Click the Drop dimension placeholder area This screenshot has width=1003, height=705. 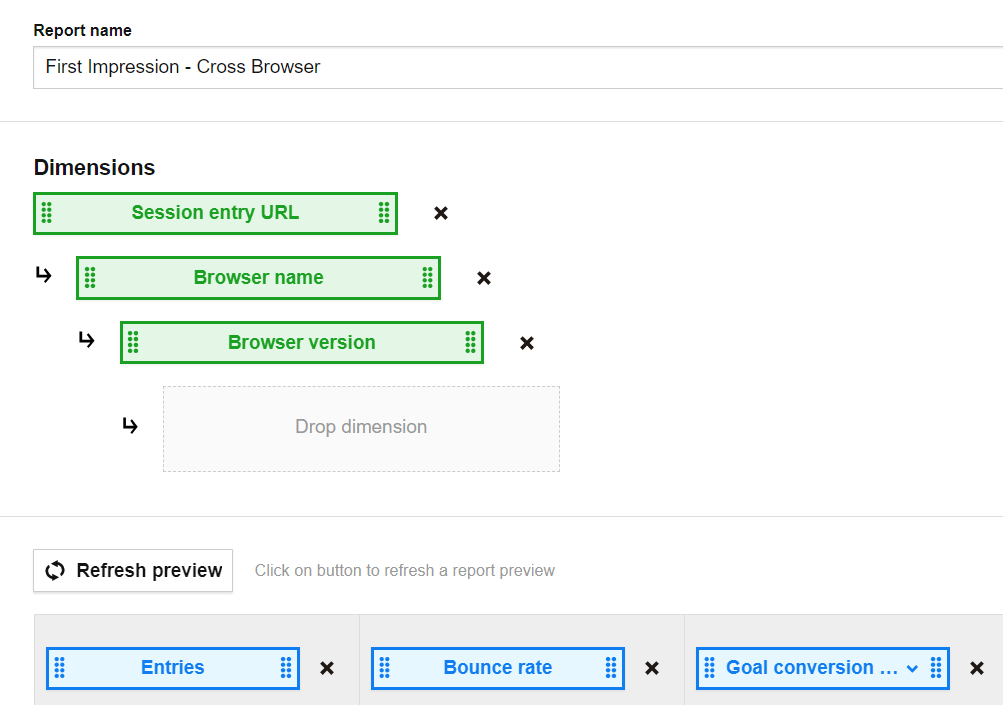361,428
